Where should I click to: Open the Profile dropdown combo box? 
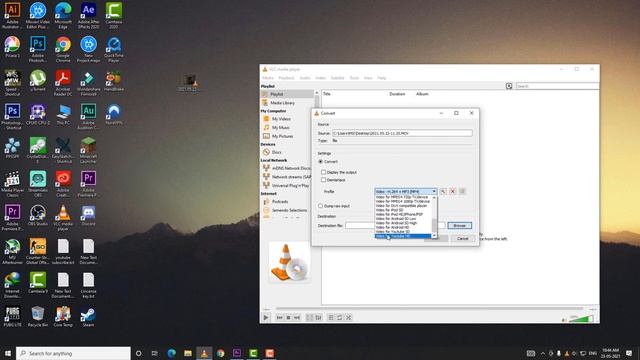pos(406,191)
